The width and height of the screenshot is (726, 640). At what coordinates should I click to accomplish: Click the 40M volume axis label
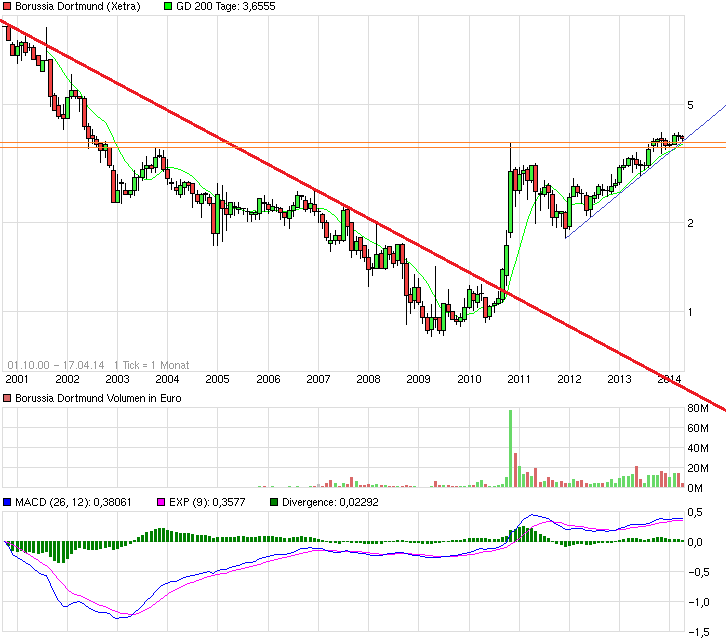(x=698, y=448)
